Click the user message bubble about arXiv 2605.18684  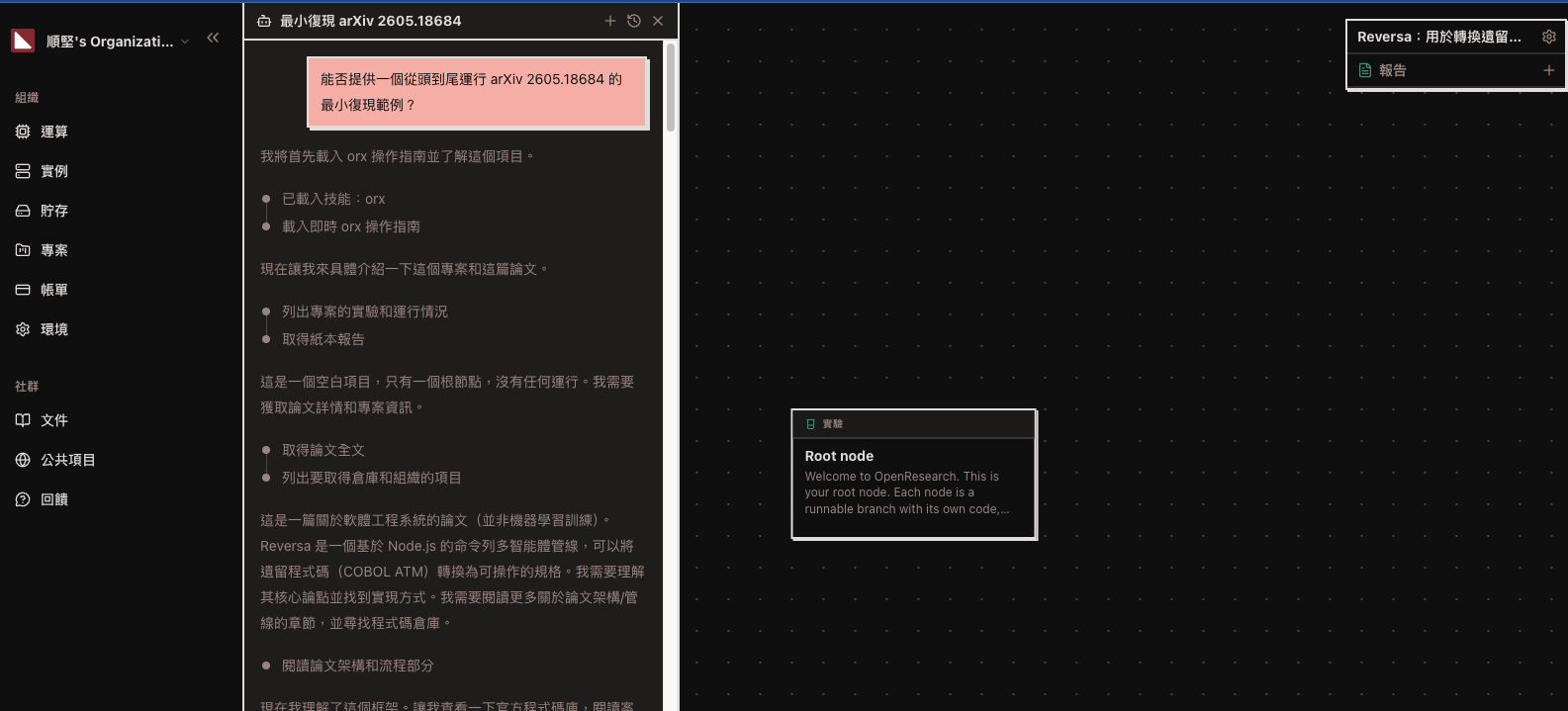click(477, 92)
